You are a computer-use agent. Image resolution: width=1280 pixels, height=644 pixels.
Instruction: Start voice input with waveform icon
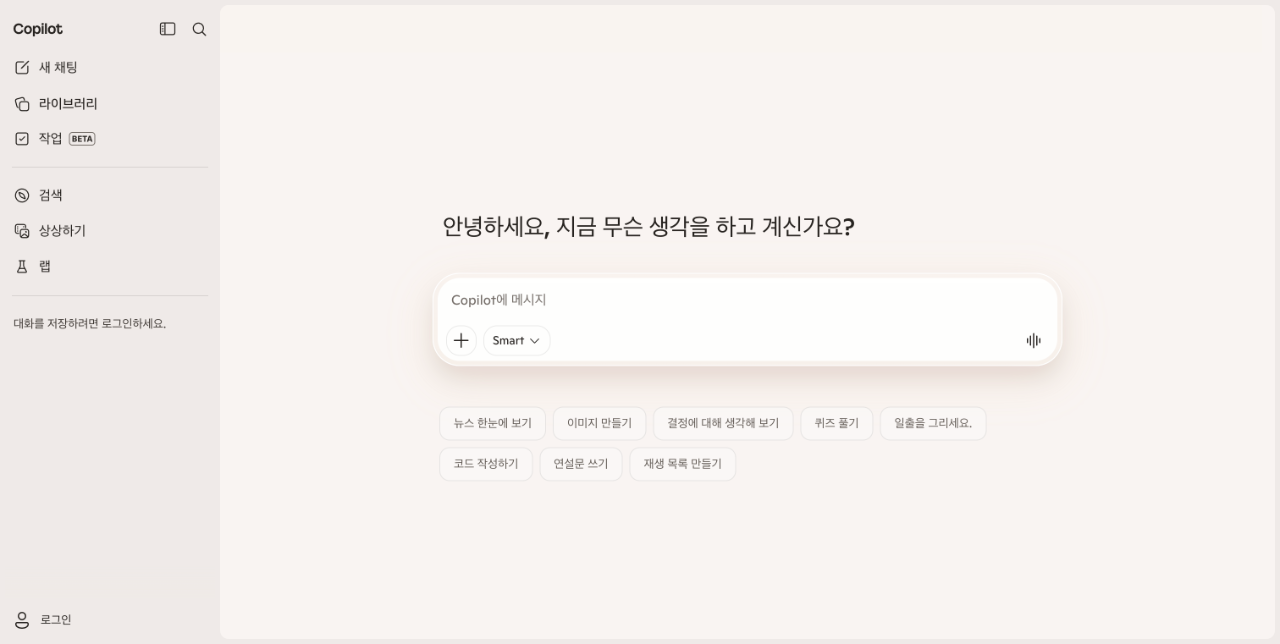(x=1033, y=341)
